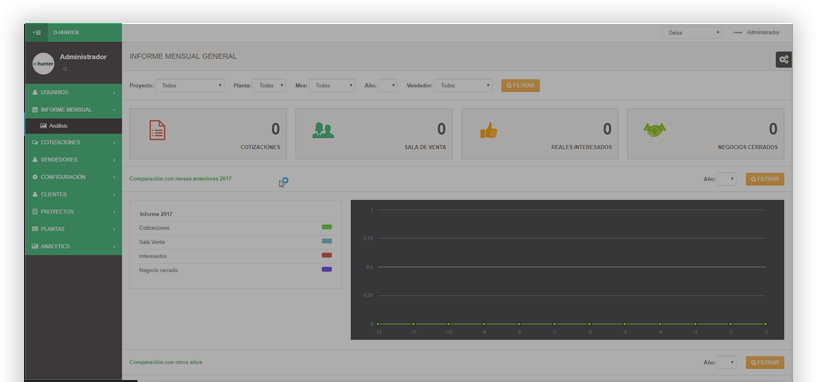Viewport: 816px width, 382px height.
Task: Click Filtrar in Comparación con otros años
Action: [765, 362]
